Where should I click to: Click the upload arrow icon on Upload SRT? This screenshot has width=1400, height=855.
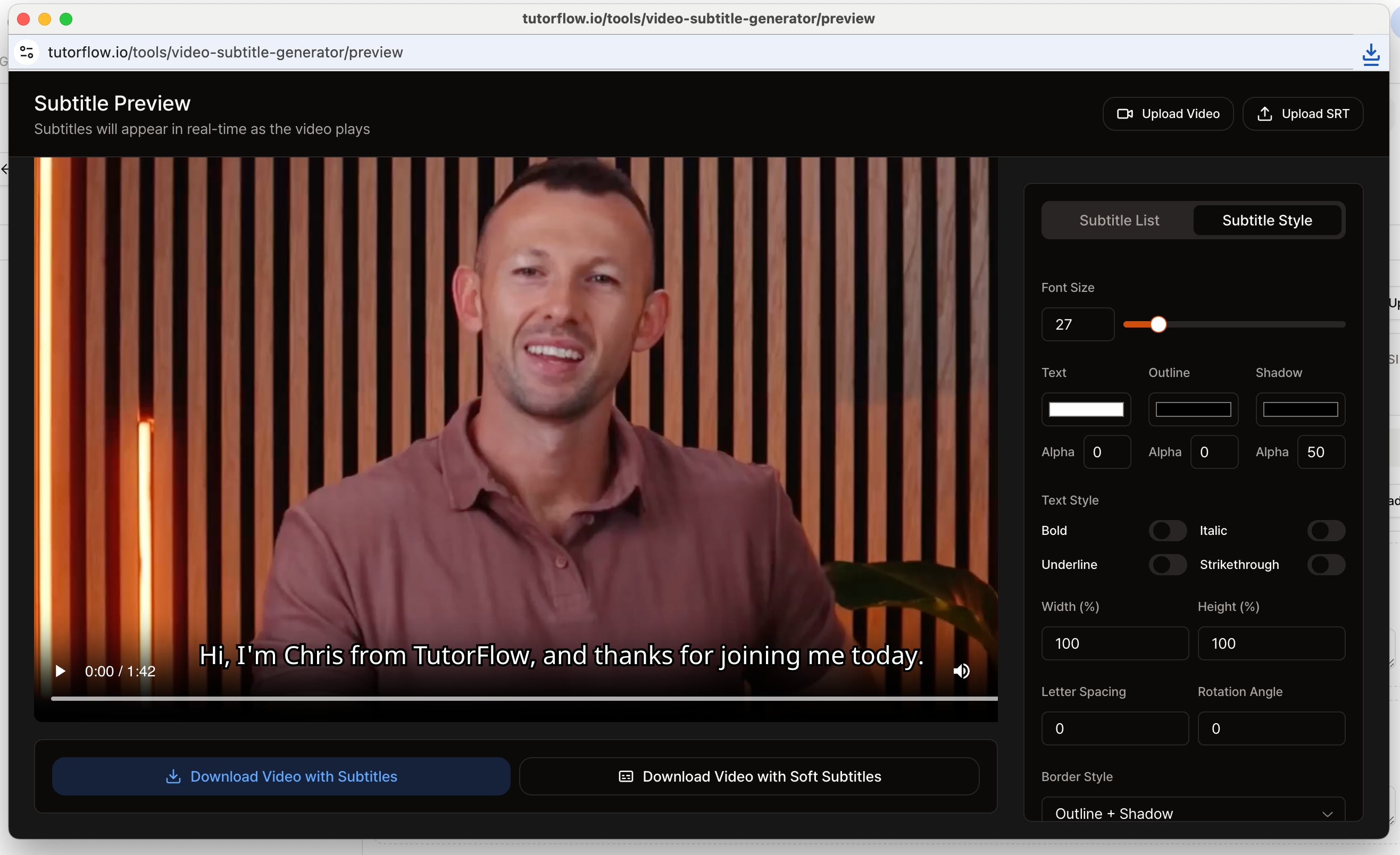coord(1264,114)
